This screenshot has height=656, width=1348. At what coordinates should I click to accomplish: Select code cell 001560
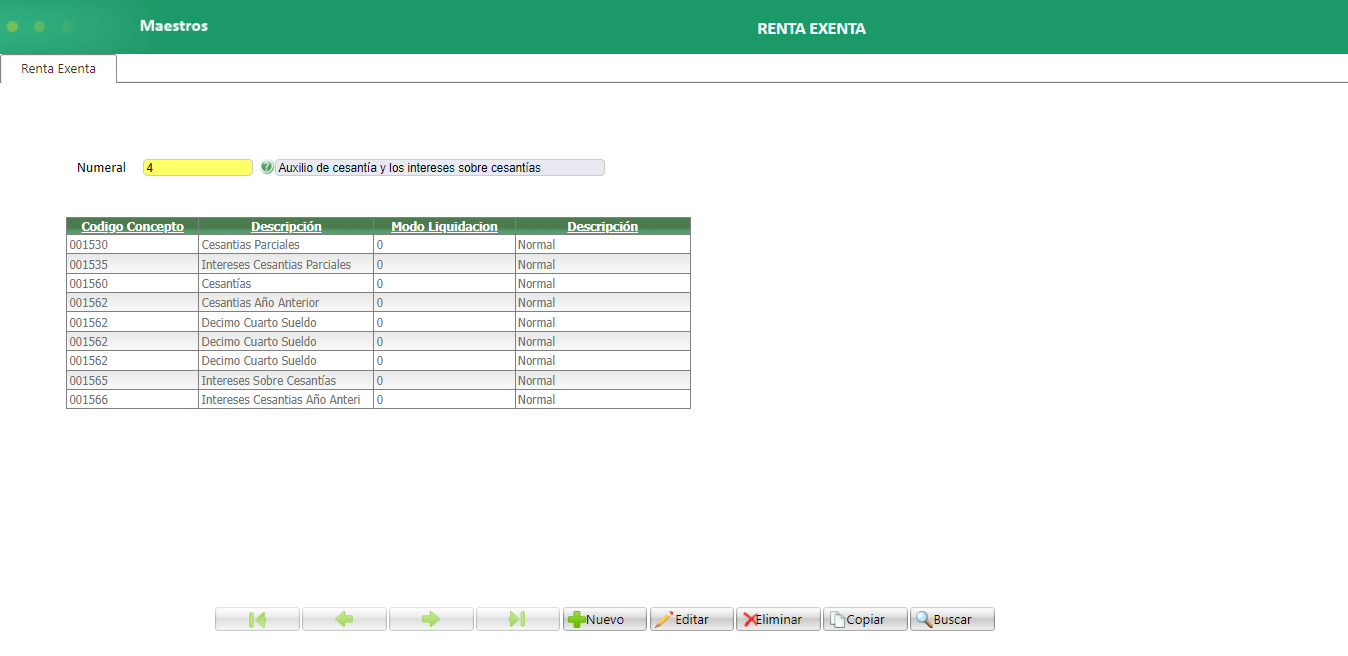pos(132,284)
